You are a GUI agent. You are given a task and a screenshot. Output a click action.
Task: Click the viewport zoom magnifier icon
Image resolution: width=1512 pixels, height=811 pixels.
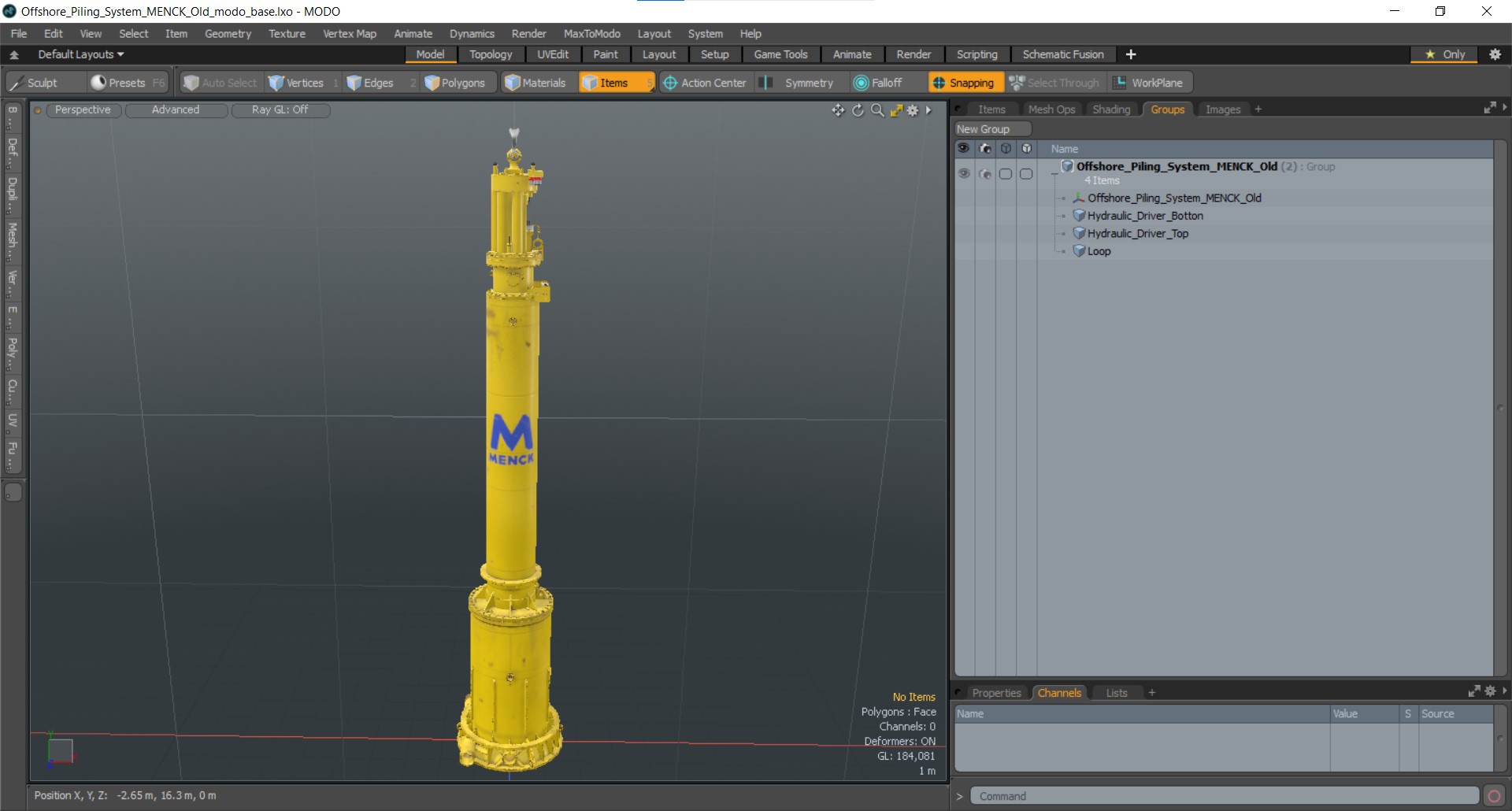tap(877, 110)
